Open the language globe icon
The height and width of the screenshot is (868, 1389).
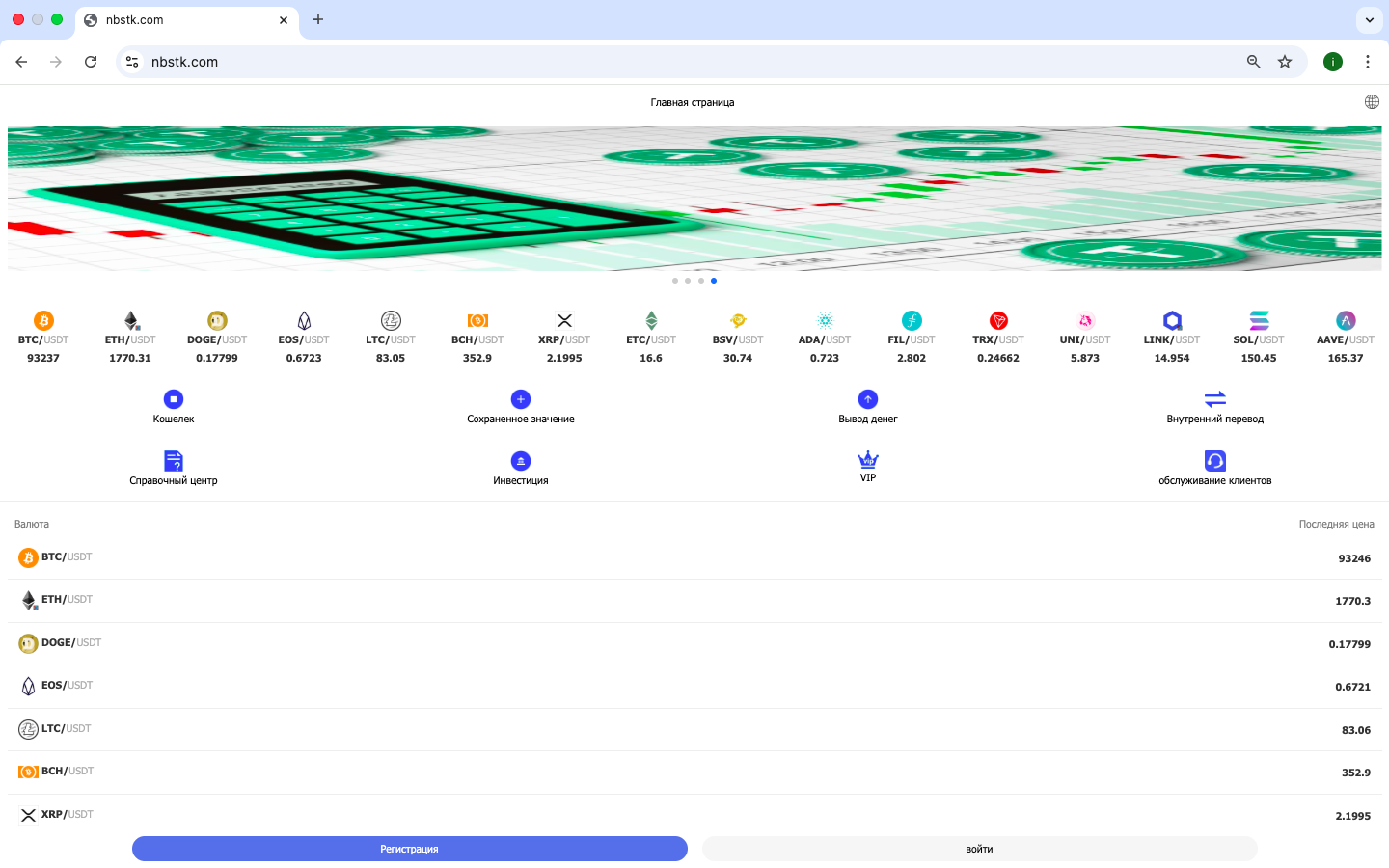[1372, 102]
